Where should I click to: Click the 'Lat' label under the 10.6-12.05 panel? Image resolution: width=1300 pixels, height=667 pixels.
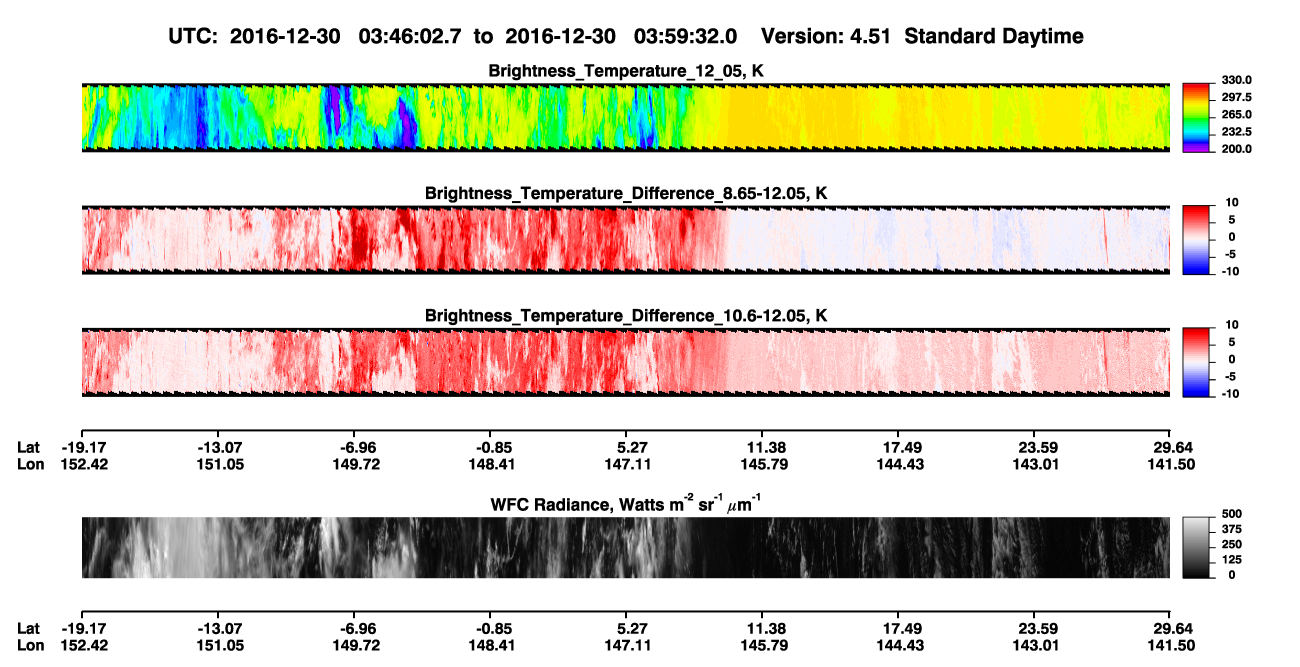(x=29, y=447)
